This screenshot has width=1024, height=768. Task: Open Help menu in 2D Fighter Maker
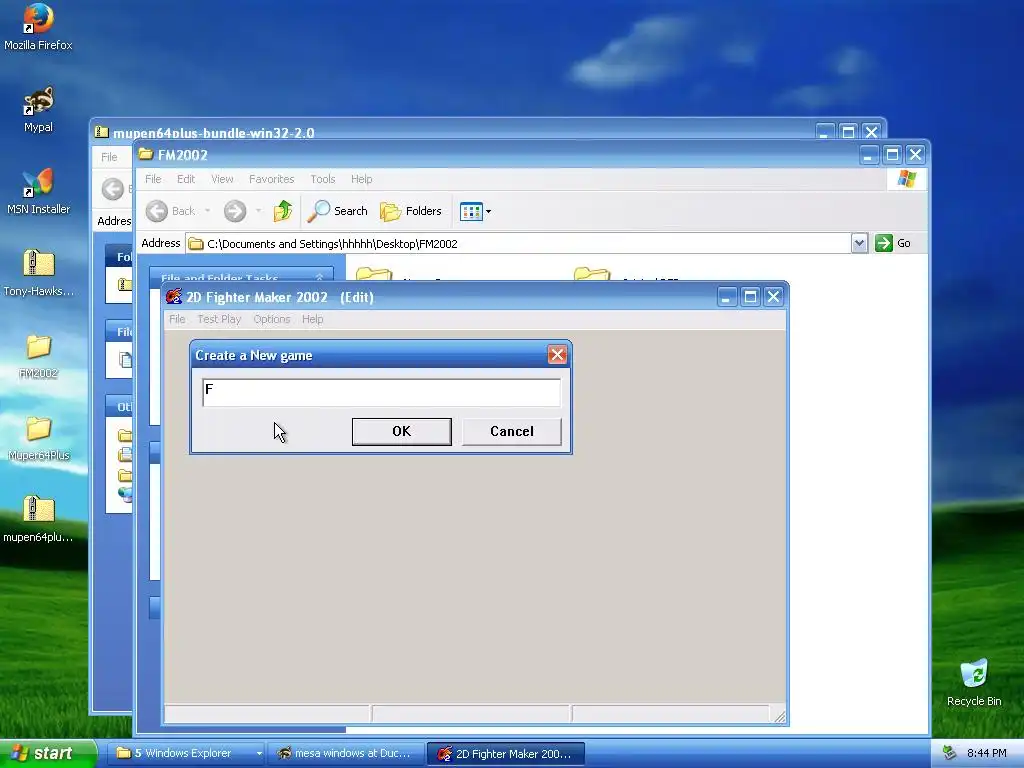click(x=312, y=319)
